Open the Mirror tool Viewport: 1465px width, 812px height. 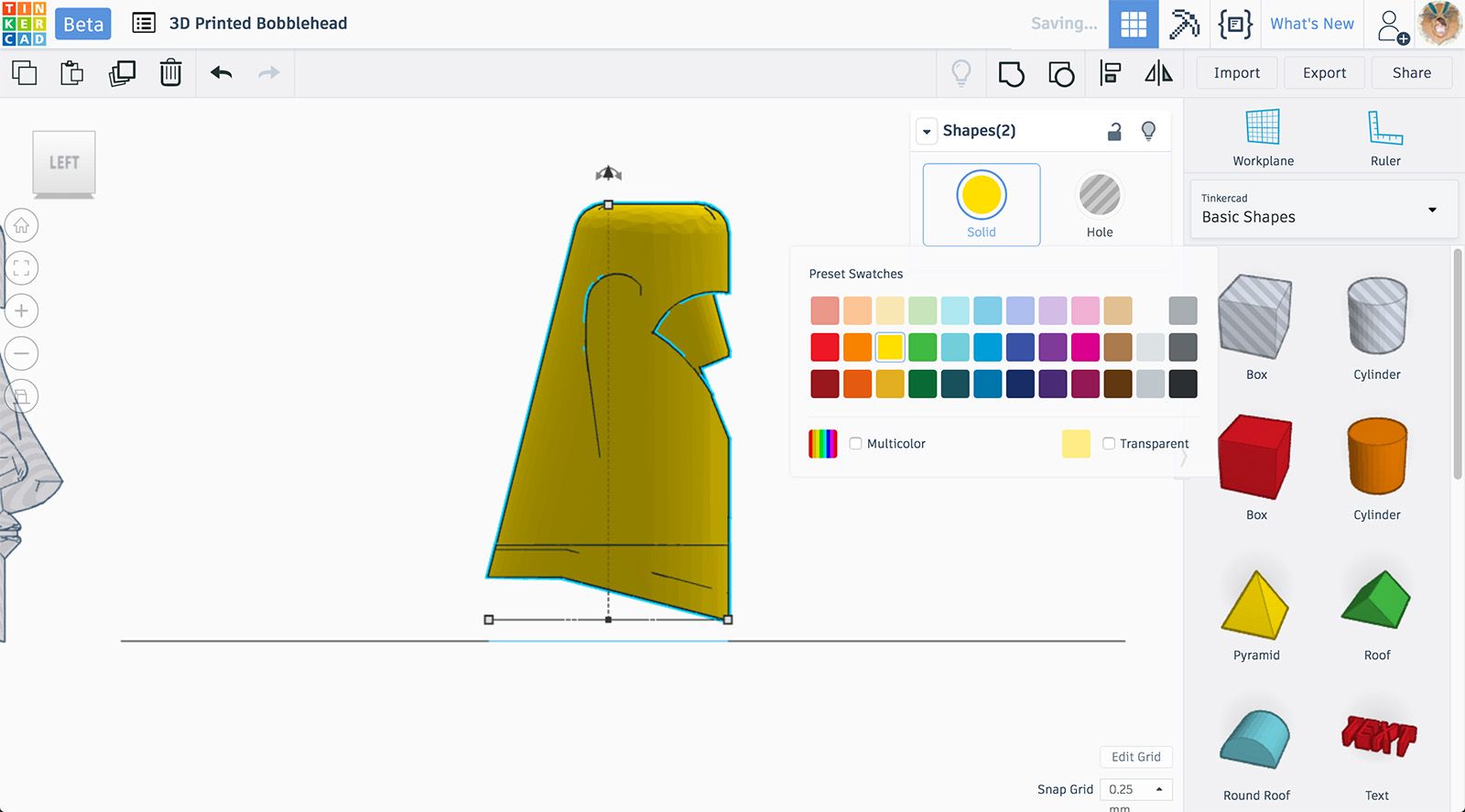pyautogui.click(x=1158, y=72)
